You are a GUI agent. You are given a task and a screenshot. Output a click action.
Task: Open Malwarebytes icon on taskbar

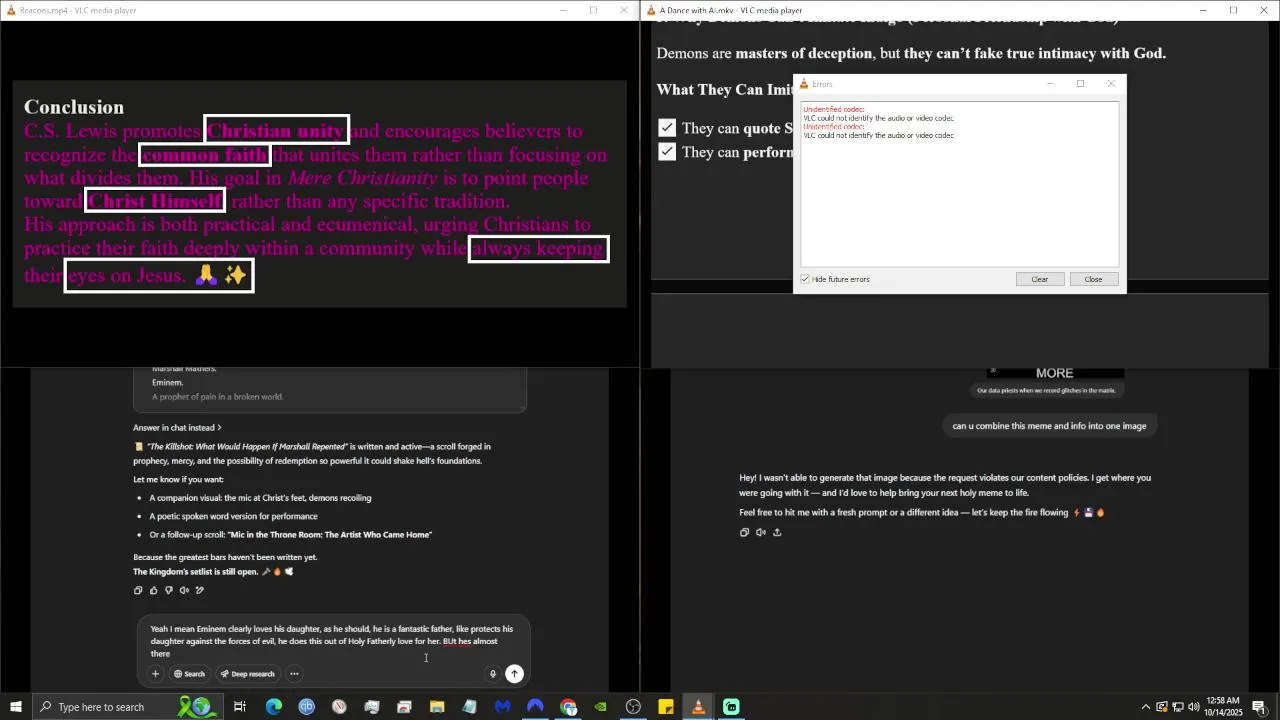pos(502,707)
